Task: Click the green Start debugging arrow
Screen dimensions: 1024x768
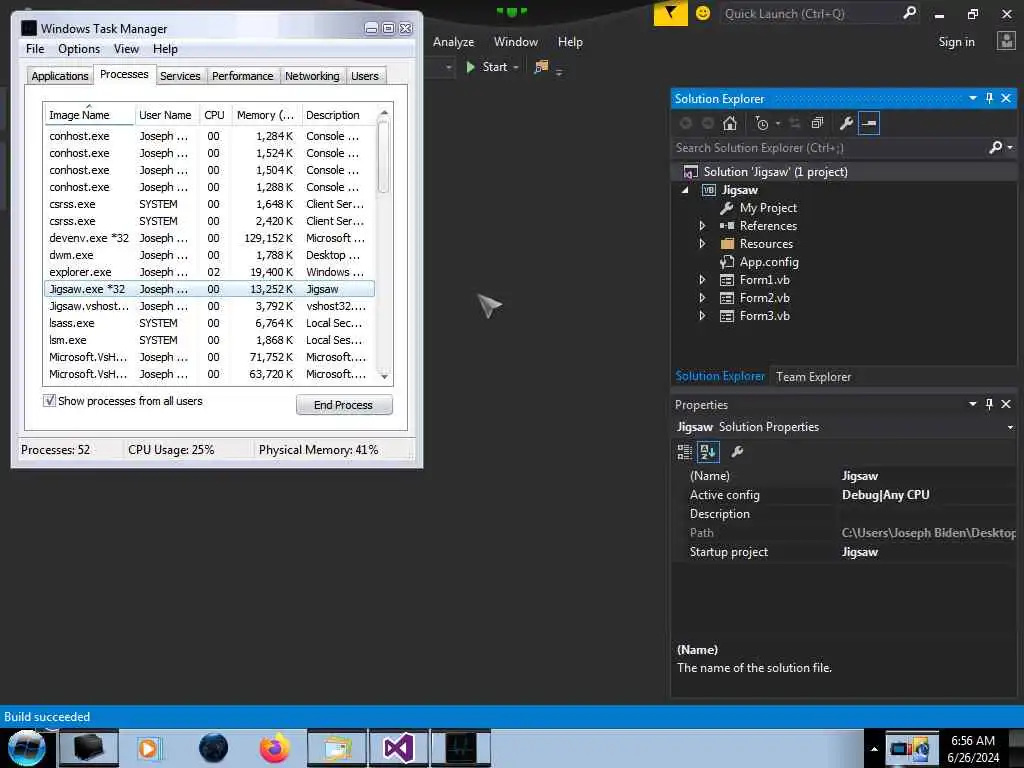Action: 470,67
